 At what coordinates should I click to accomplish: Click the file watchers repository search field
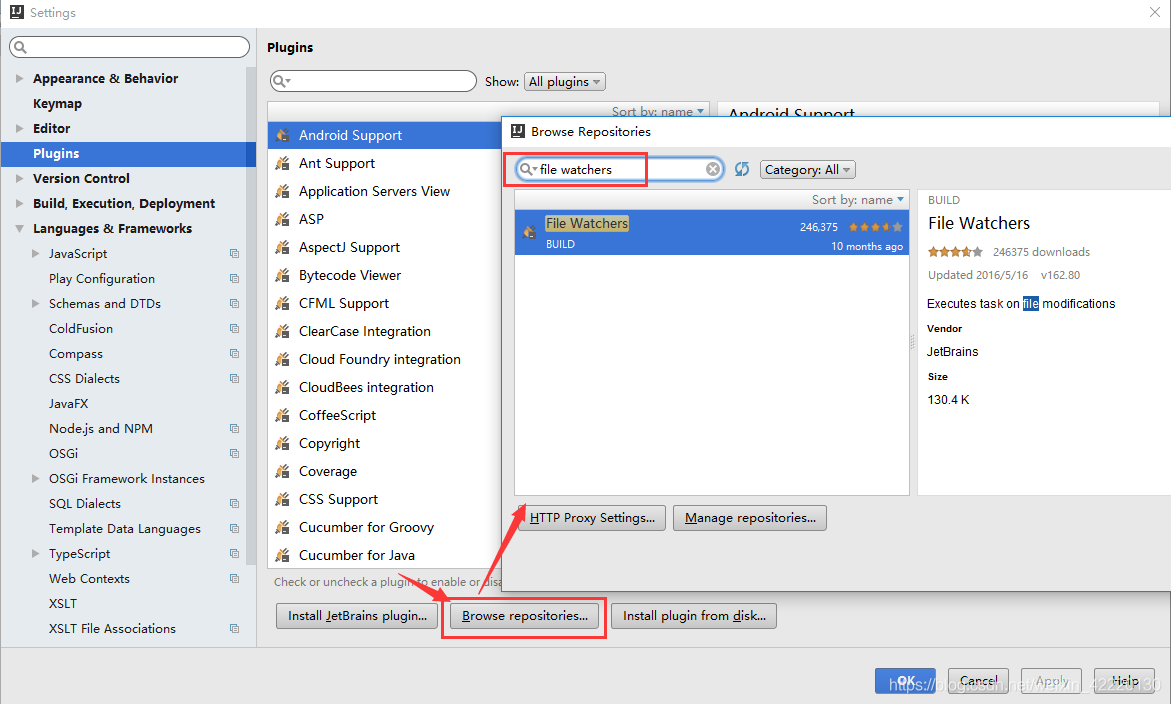point(620,169)
